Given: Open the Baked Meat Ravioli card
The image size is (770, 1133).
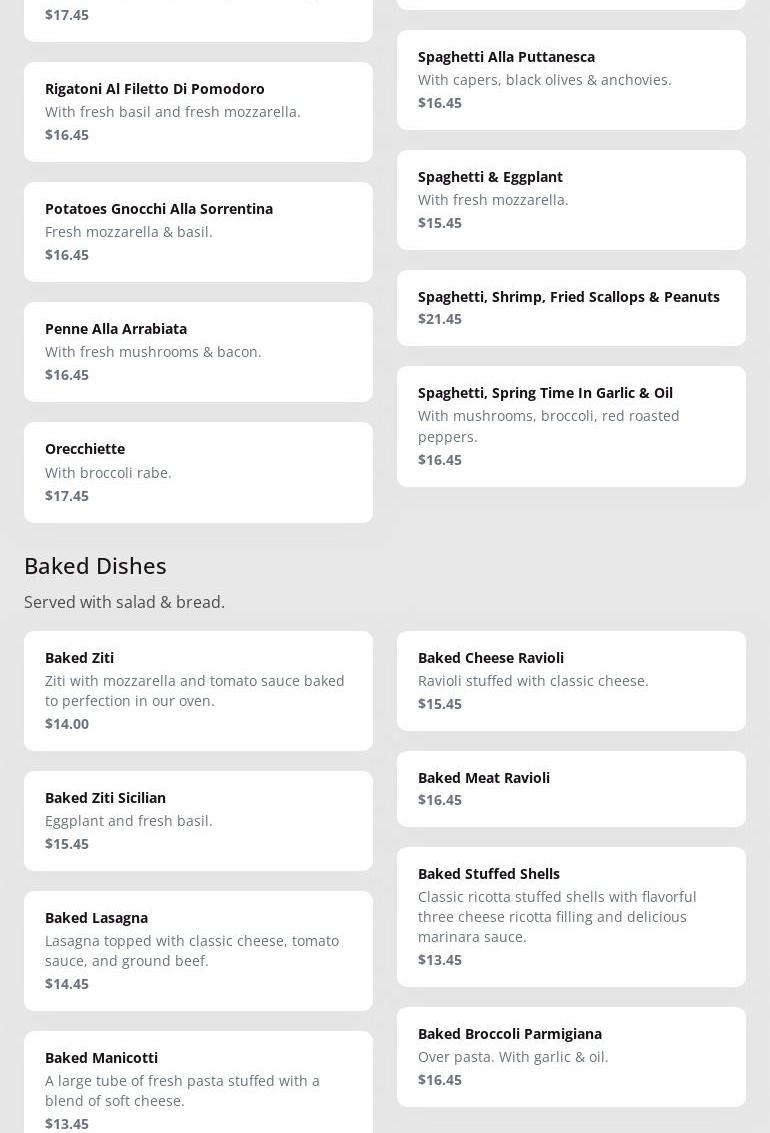Looking at the screenshot, I should (x=571, y=788).
